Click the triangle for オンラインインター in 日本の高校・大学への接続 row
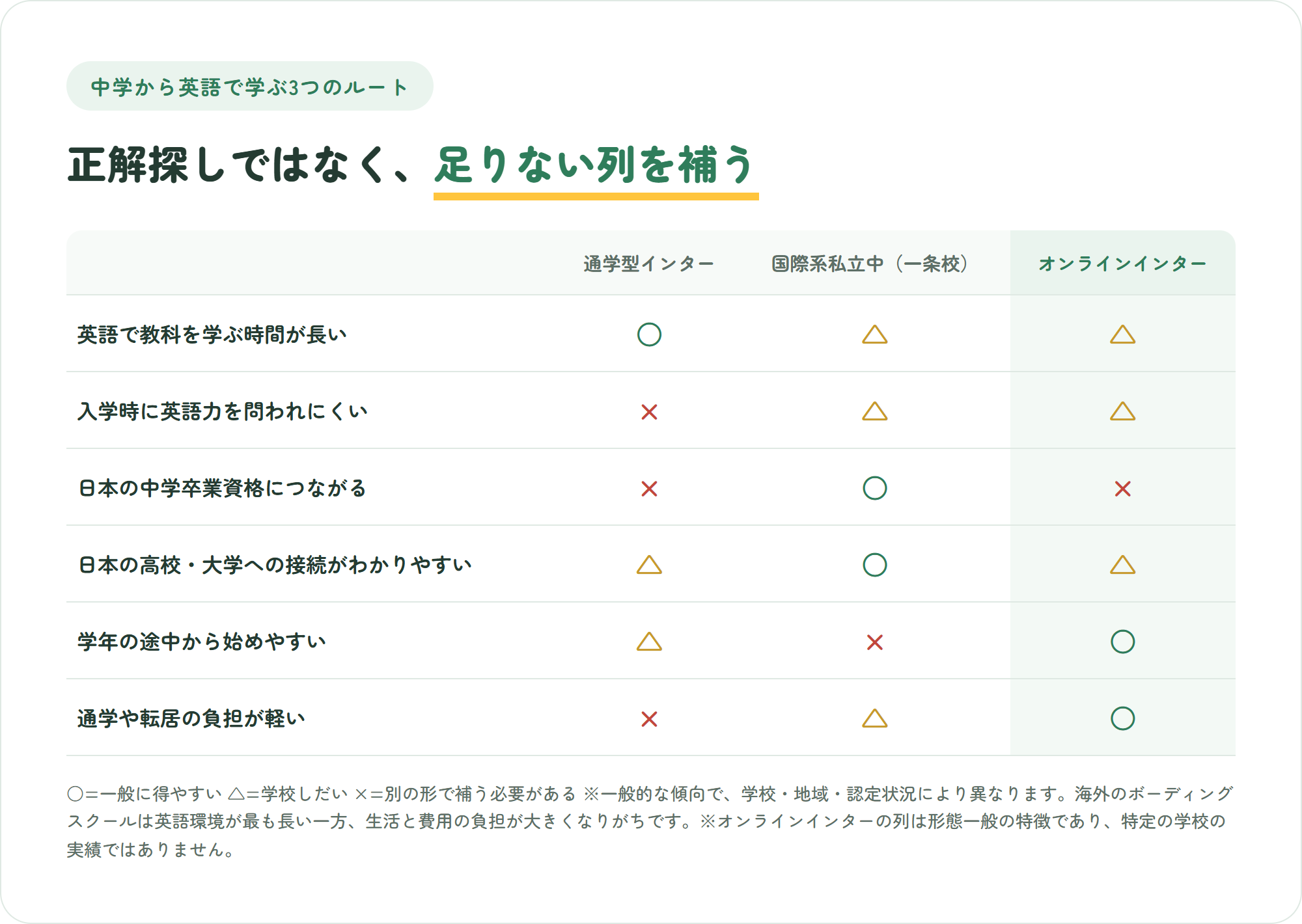This screenshot has height=924, width=1302. point(1123,565)
